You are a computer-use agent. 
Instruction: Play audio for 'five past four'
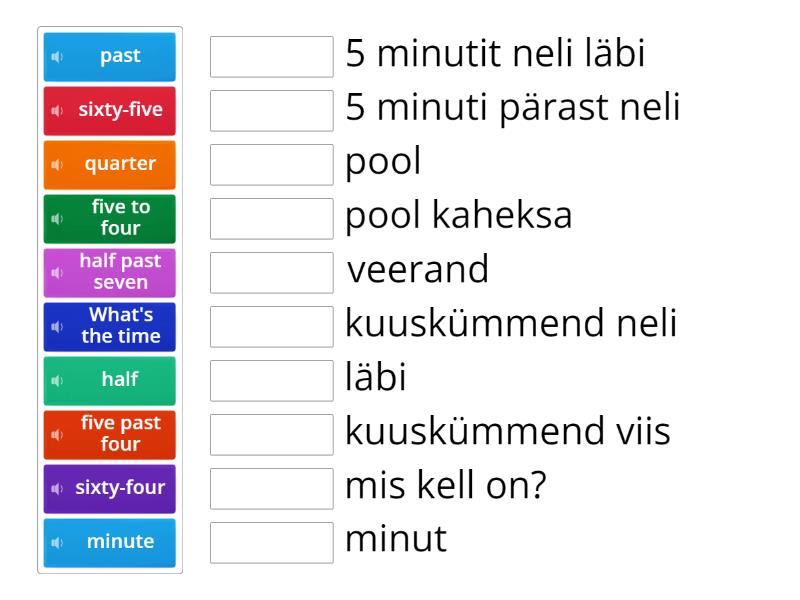point(57,435)
